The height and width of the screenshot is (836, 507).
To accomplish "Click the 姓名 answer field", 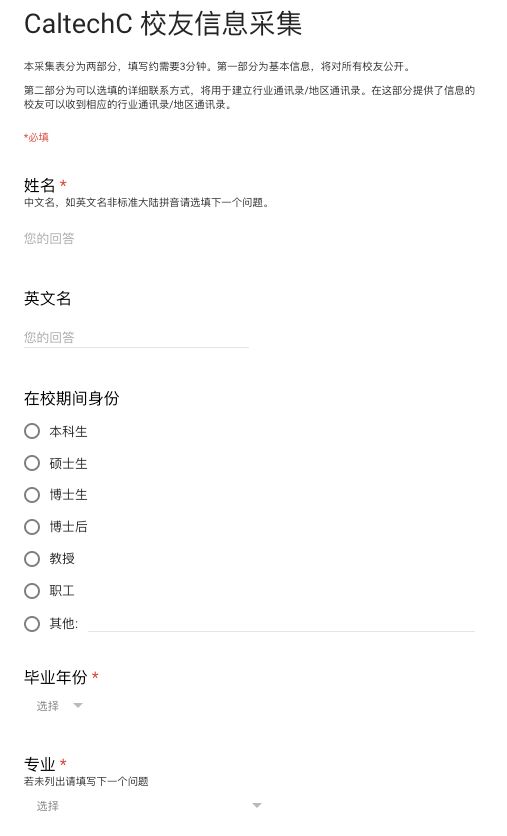I will point(136,238).
